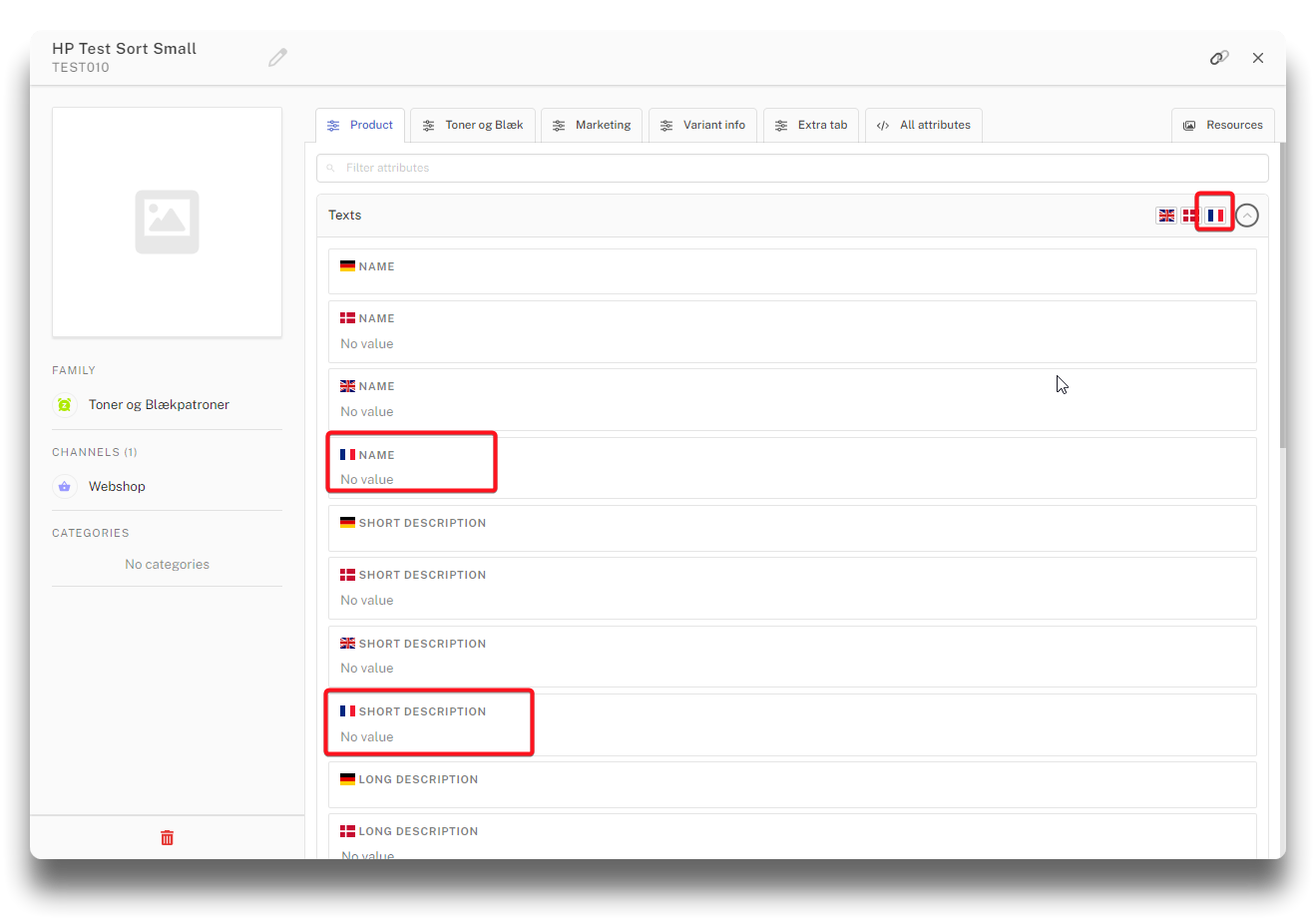Toggle the French flag language filter

(x=1215, y=216)
